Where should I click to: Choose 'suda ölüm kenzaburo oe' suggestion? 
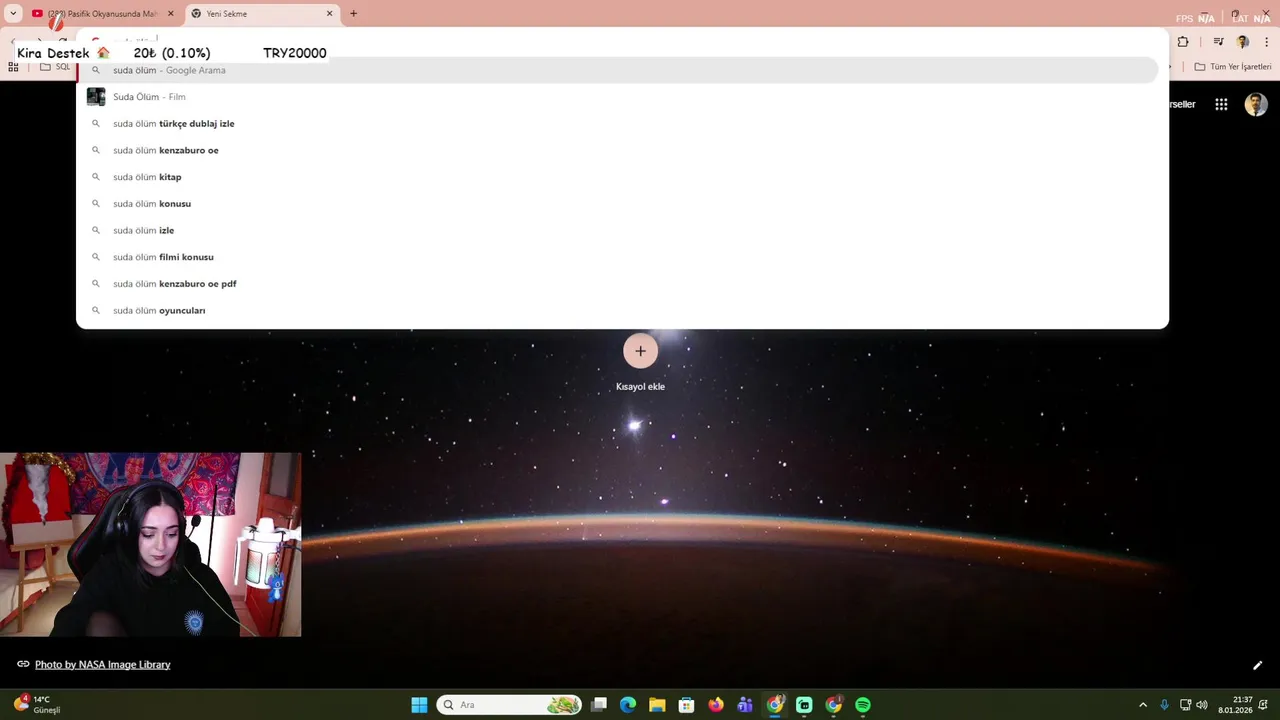[618, 150]
